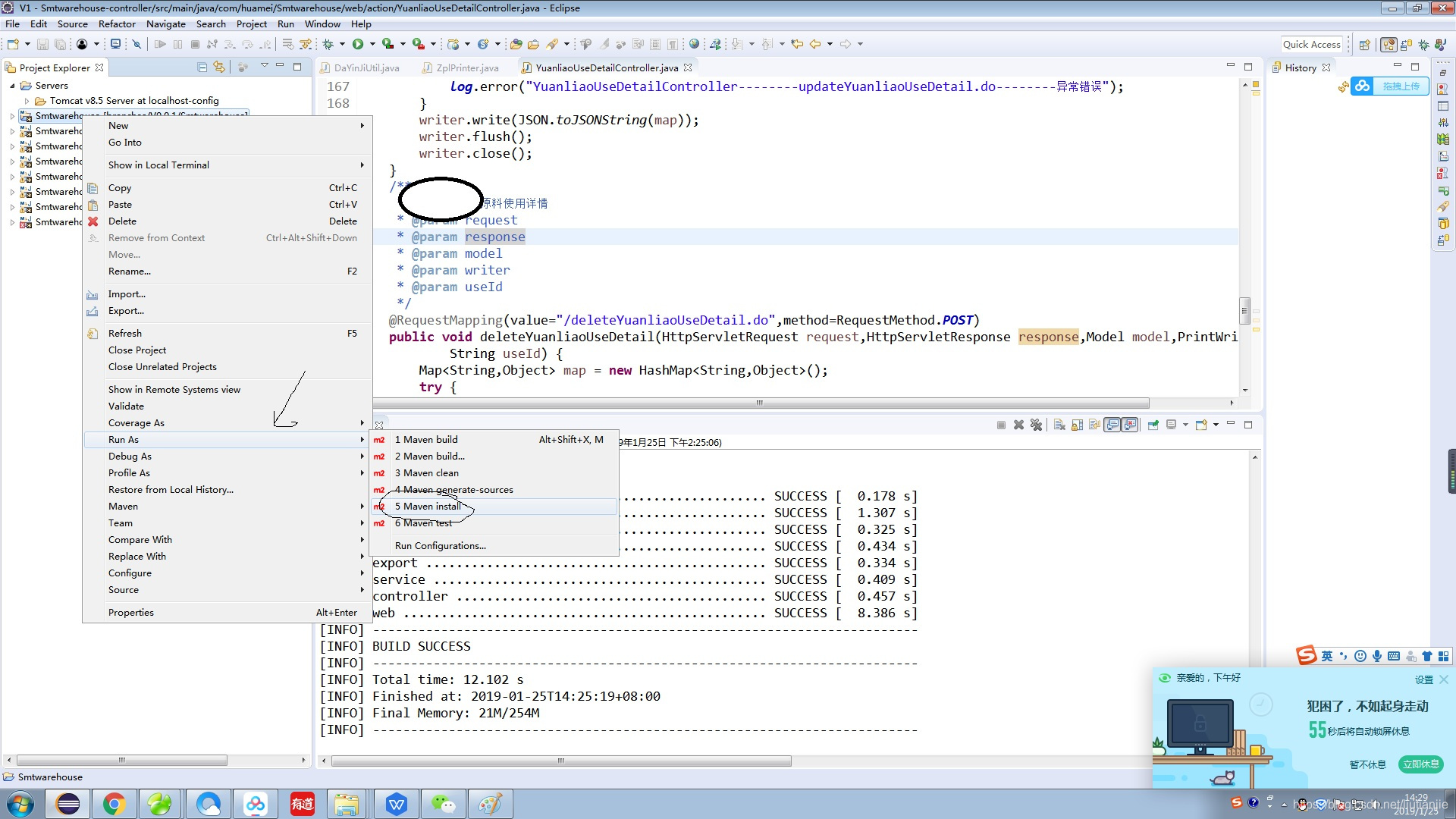Toggle Link with Editor in Project Explorer
This screenshot has height=819, width=1456.
tap(219, 67)
